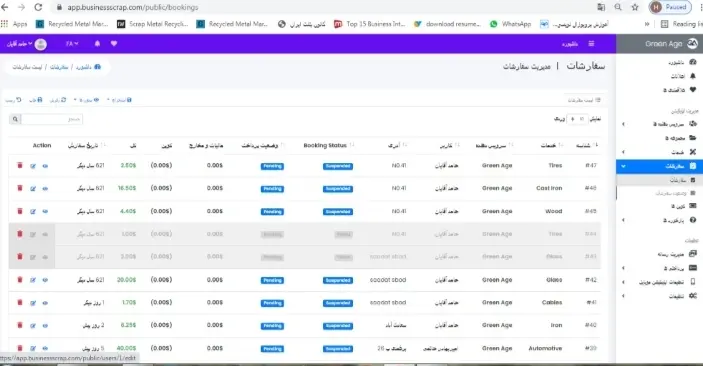View the Cables booking details
Screen dimensions: 703x366
45,303
